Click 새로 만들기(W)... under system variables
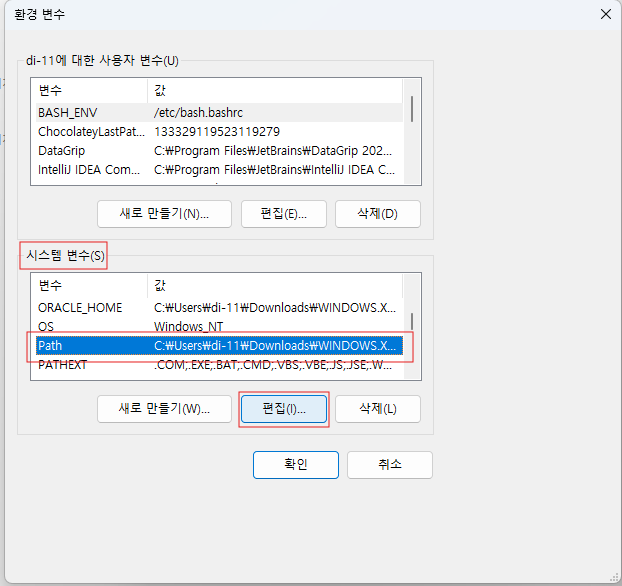 (x=164, y=409)
